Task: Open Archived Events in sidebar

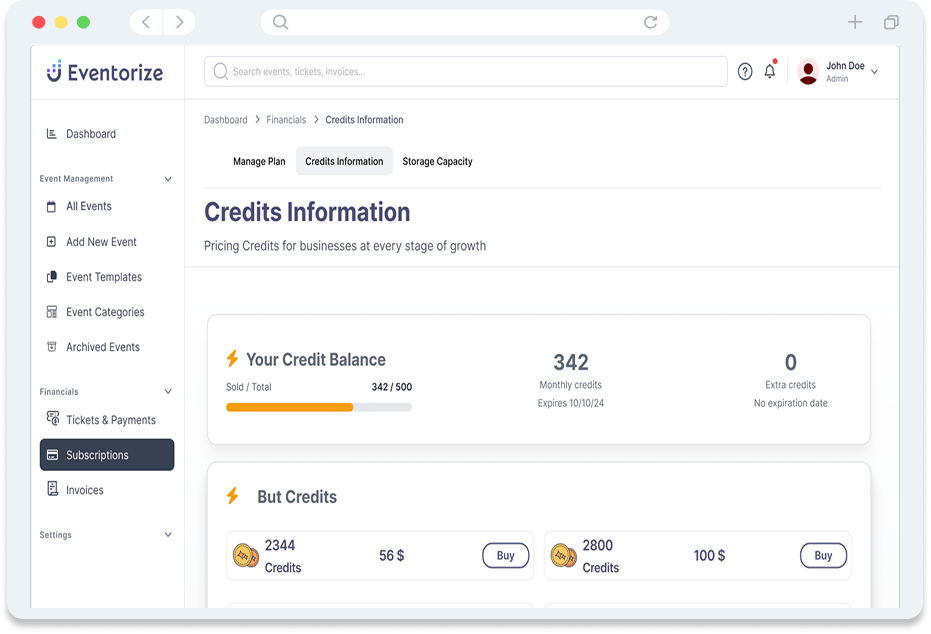Action: [x=102, y=347]
